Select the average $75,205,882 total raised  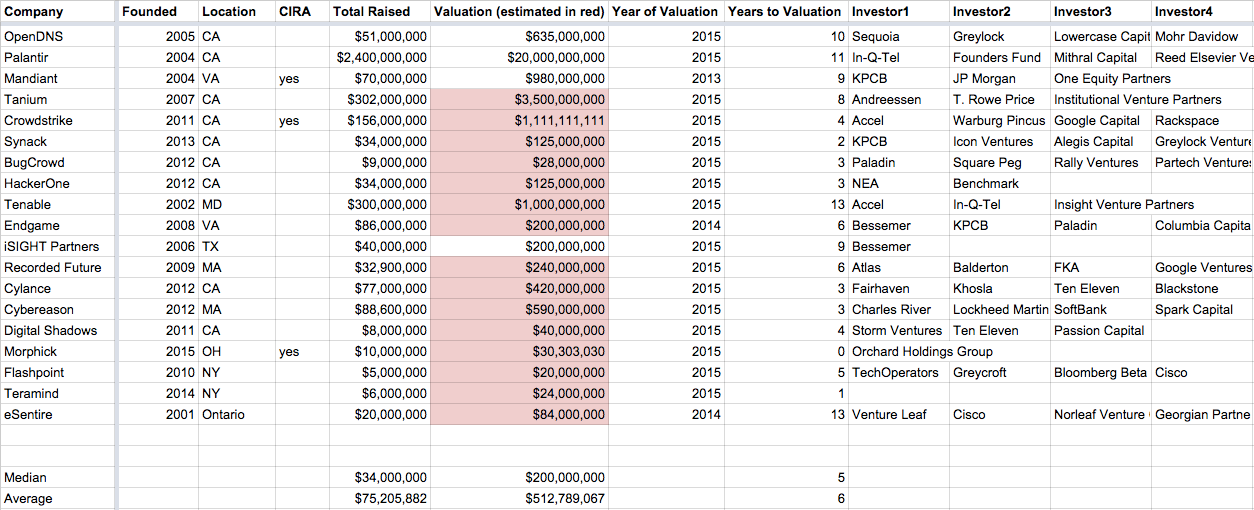click(x=380, y=498)
